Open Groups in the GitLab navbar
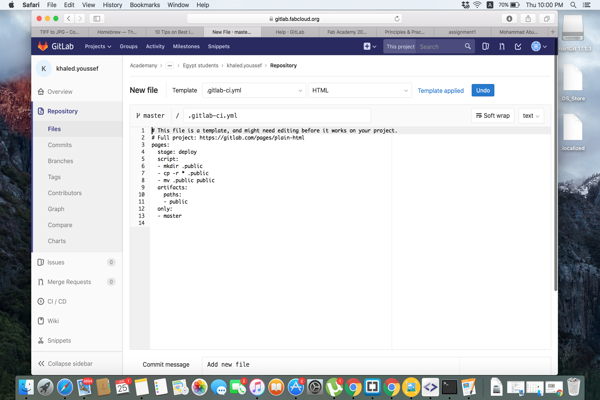 point(128,46)
